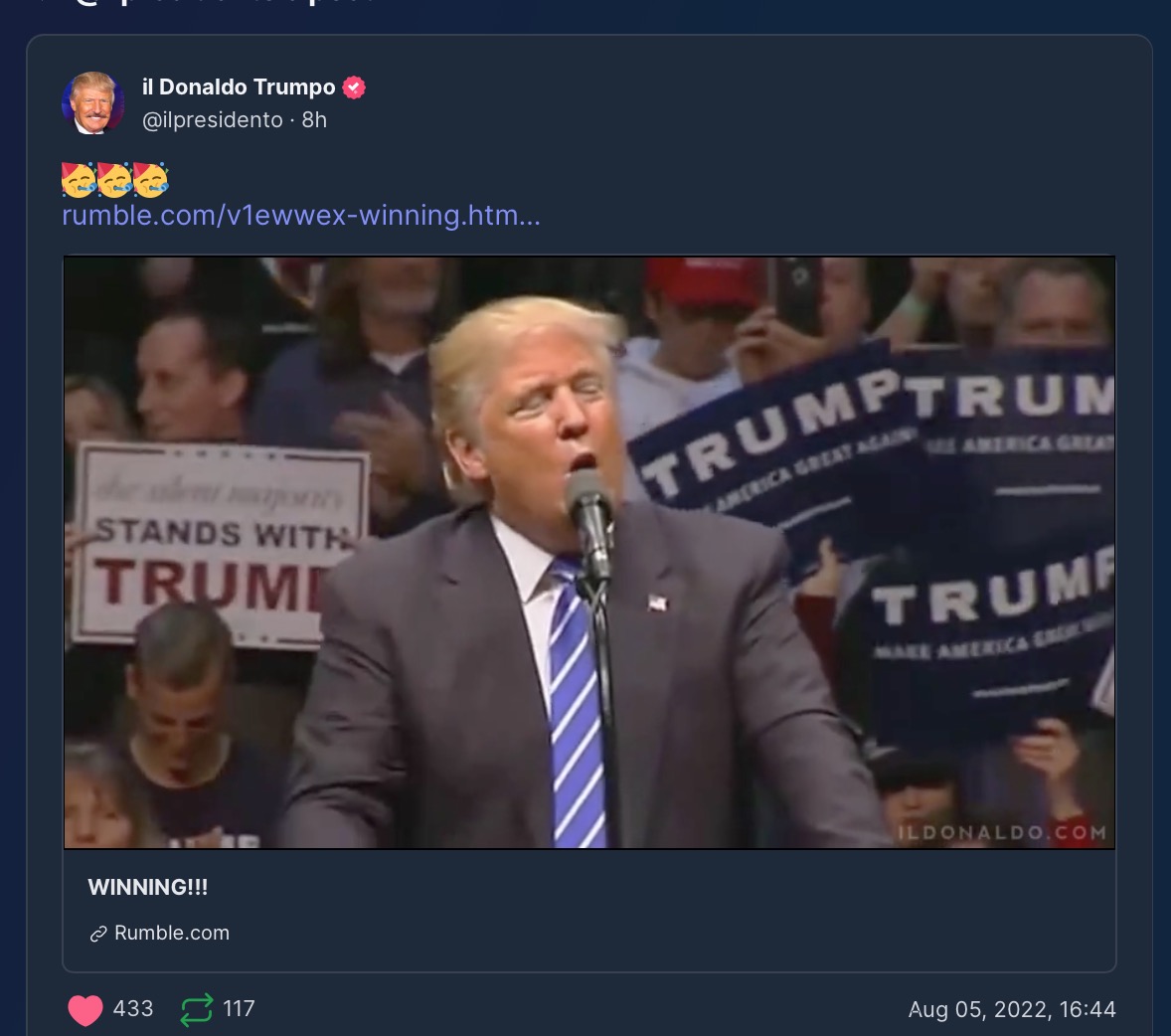The image size is (1171, 1036).
Task: Open the @ilpresidento handle
Action: coord(213,119)
